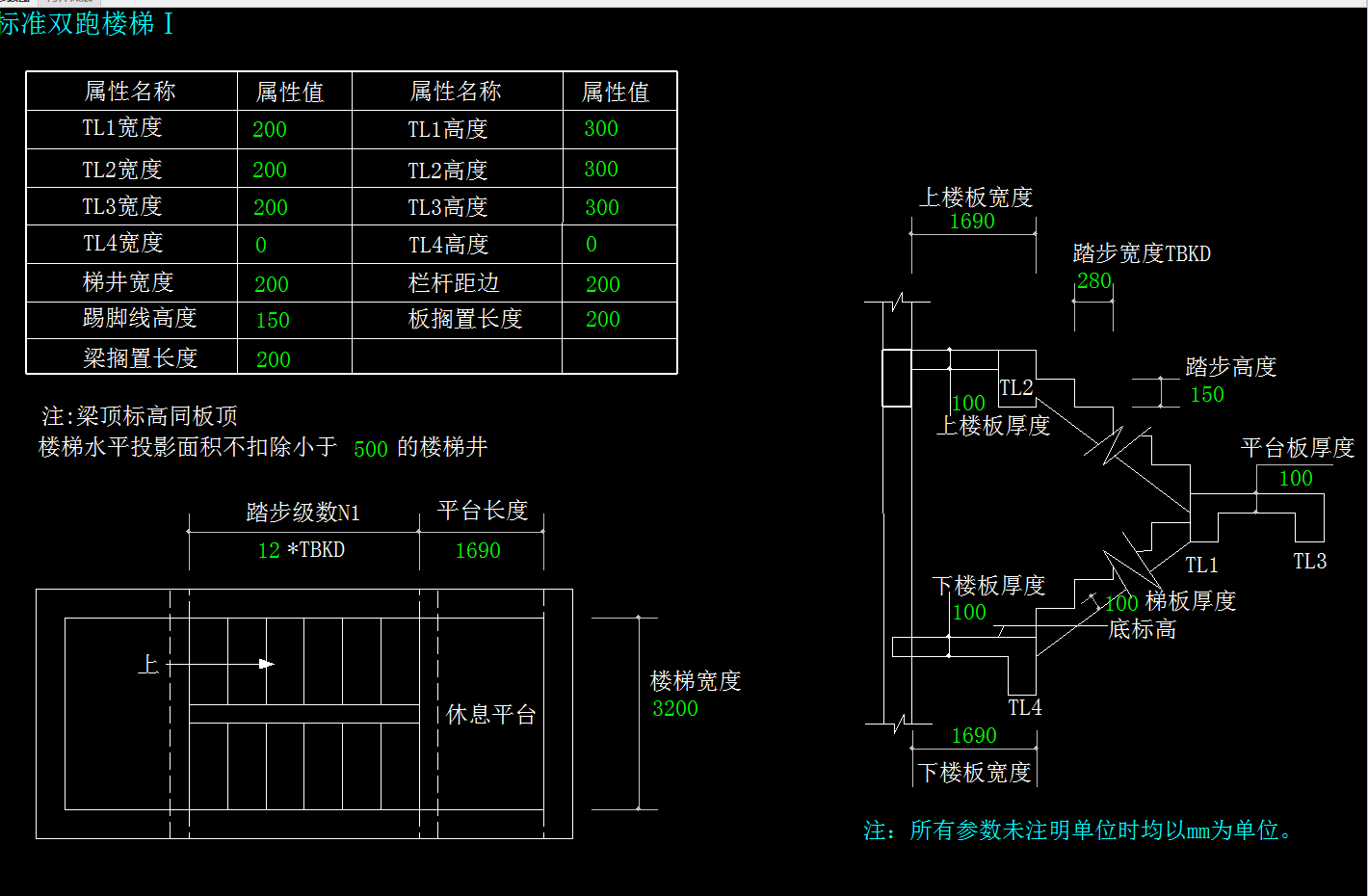Viewport: 1368px width, 896px height.
Task: Click the 上 direction label in plan view
Action: pyautogui.click(x=148, y=664)
